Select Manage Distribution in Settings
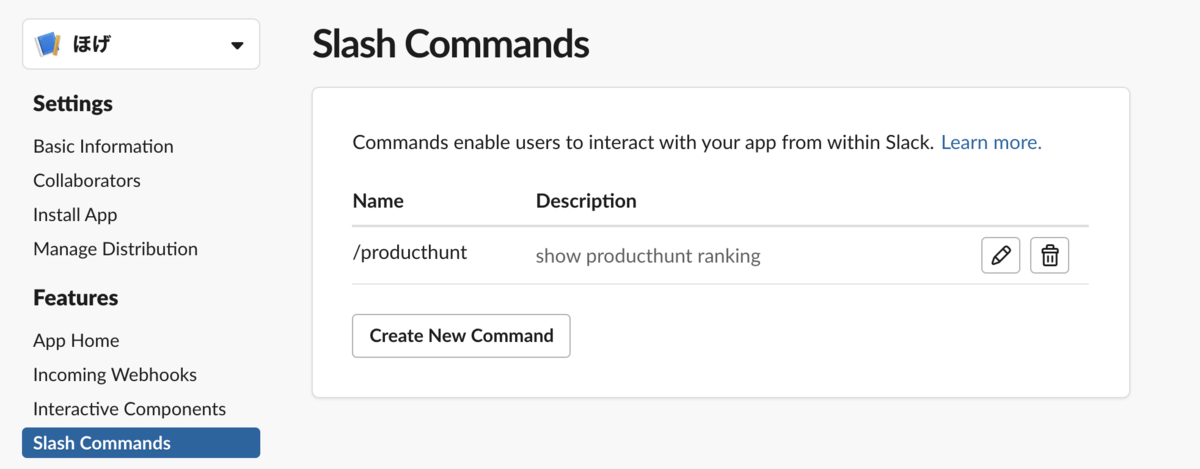Viewport: 1200px width, 469px height. point(115,249)
